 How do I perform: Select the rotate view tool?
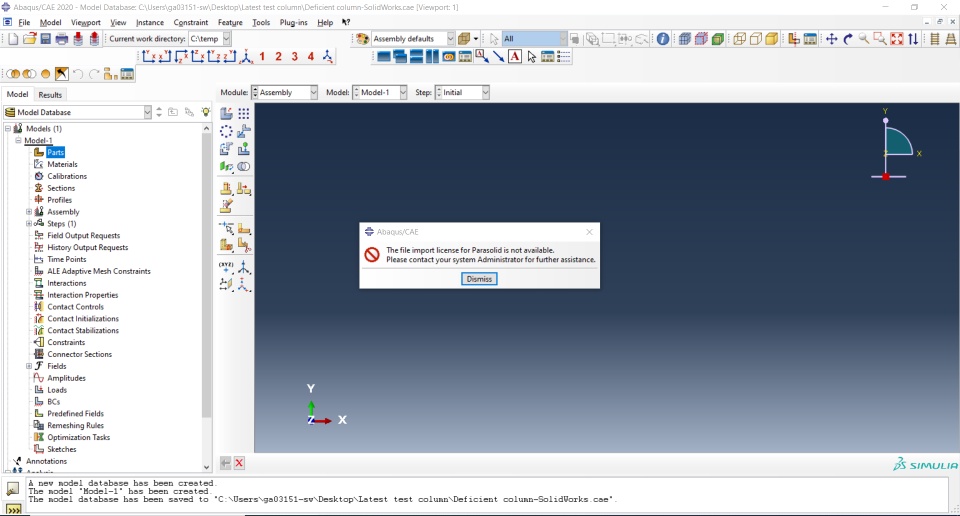point(848,39)
